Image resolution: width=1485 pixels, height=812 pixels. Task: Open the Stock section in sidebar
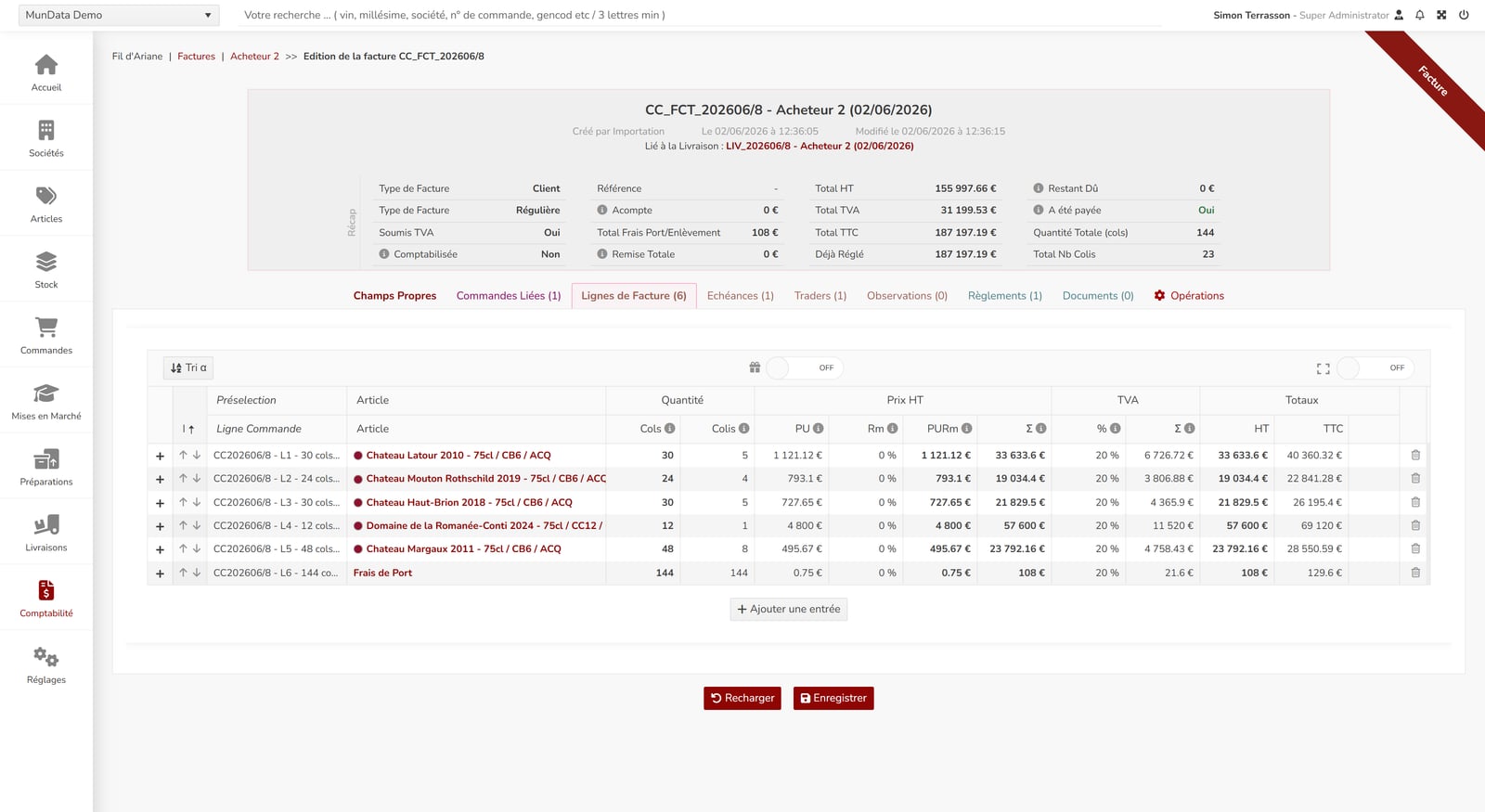[x=46, y=269]
